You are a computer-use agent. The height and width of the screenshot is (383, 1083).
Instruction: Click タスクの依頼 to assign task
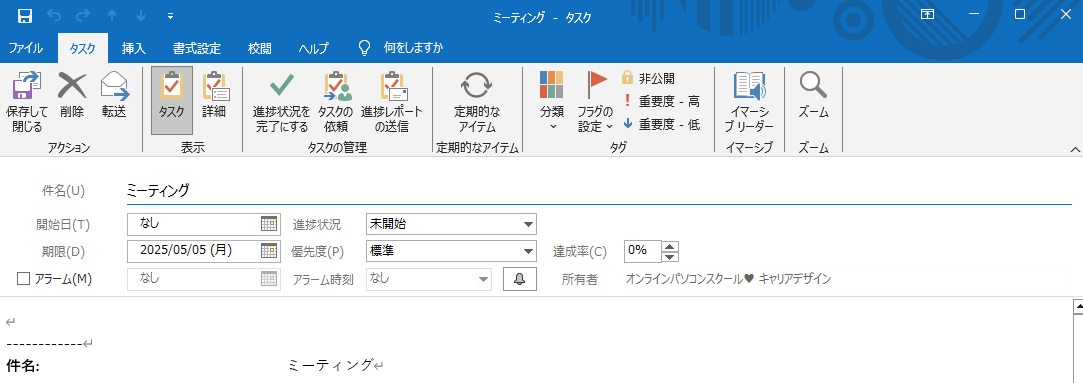336,101
